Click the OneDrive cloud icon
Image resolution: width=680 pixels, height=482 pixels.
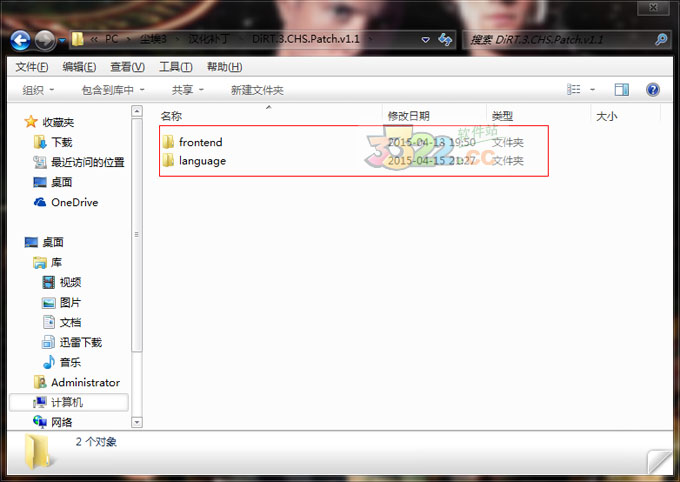tap(40, 202)
